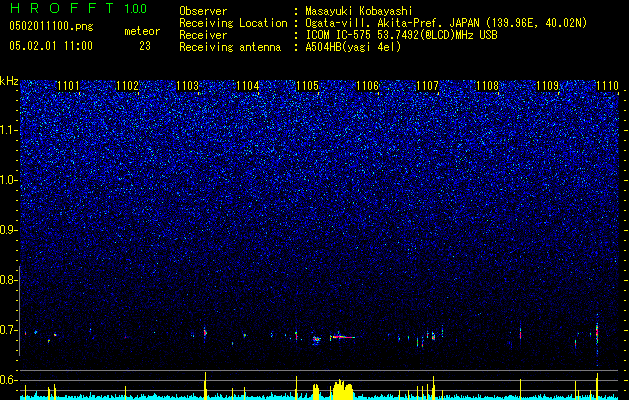The width and height of the screenshot is (629, 400).
Task: Click the 'Receiver' field label
Action: 203,35
